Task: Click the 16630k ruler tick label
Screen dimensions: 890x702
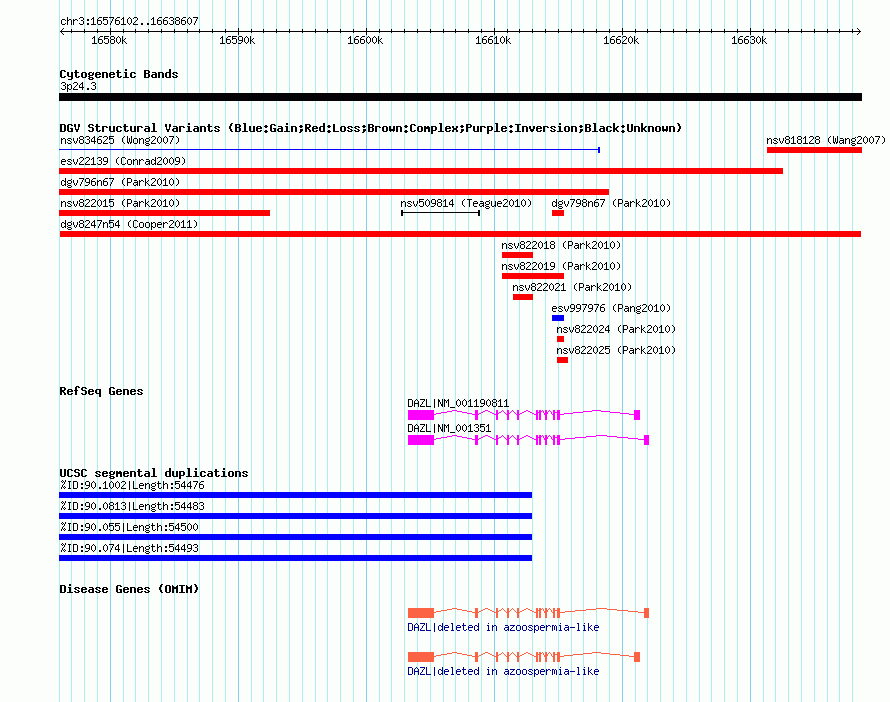Action: click(x=749, y=40)
